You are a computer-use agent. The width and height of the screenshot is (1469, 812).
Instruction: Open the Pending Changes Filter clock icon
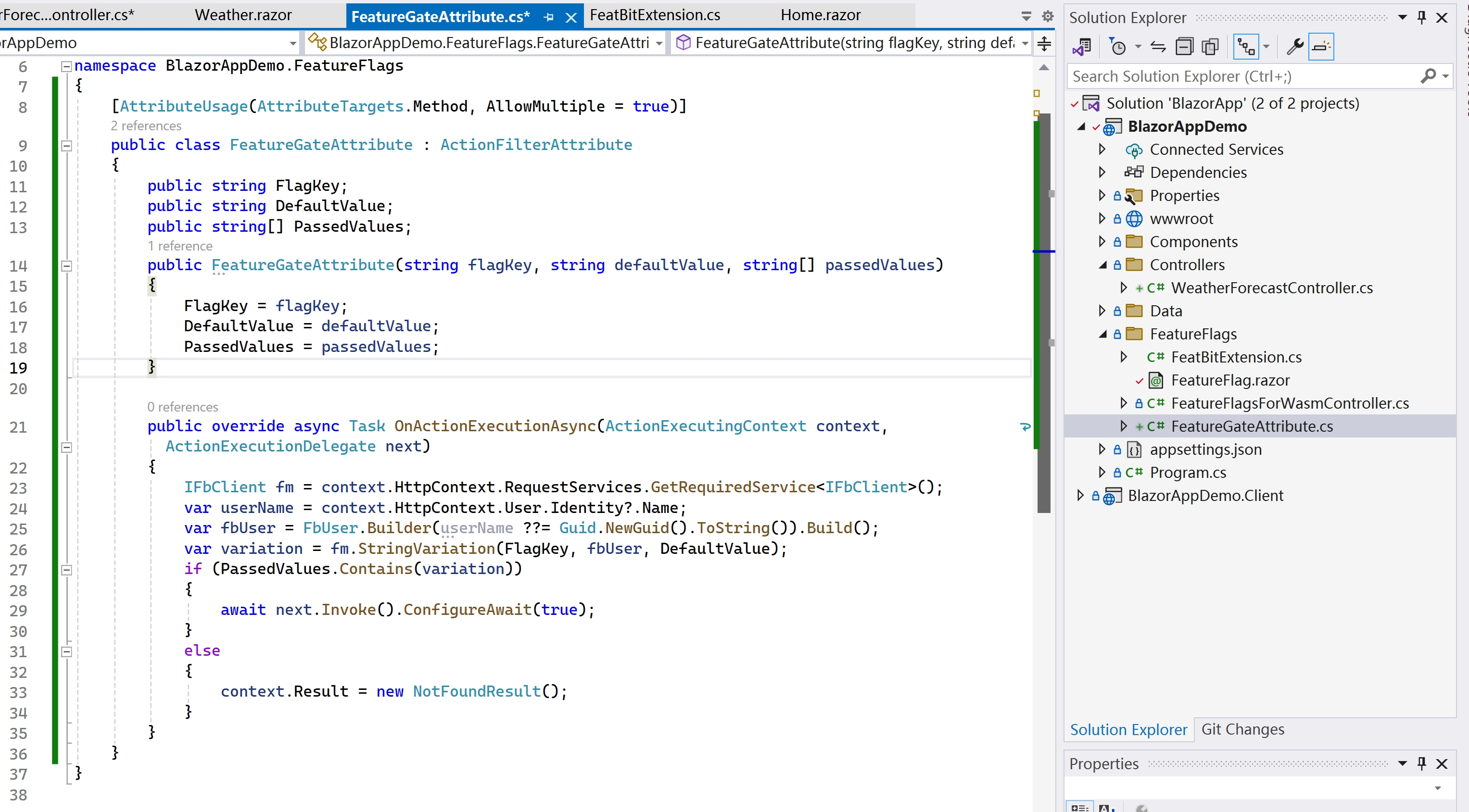pyautogui.click(x=1118, y=47)
